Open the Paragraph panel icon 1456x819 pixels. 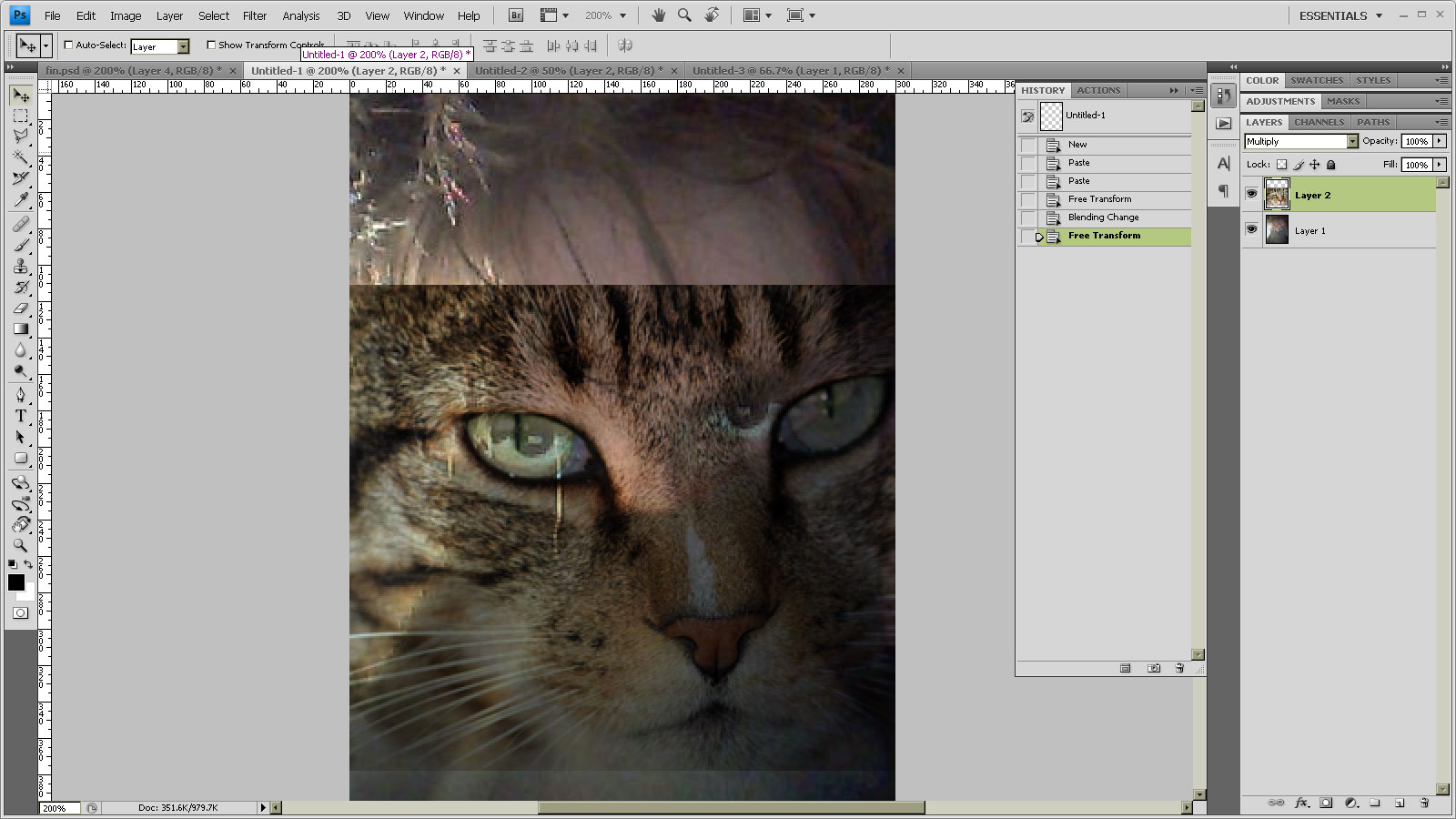click(x=1223, y=190)
